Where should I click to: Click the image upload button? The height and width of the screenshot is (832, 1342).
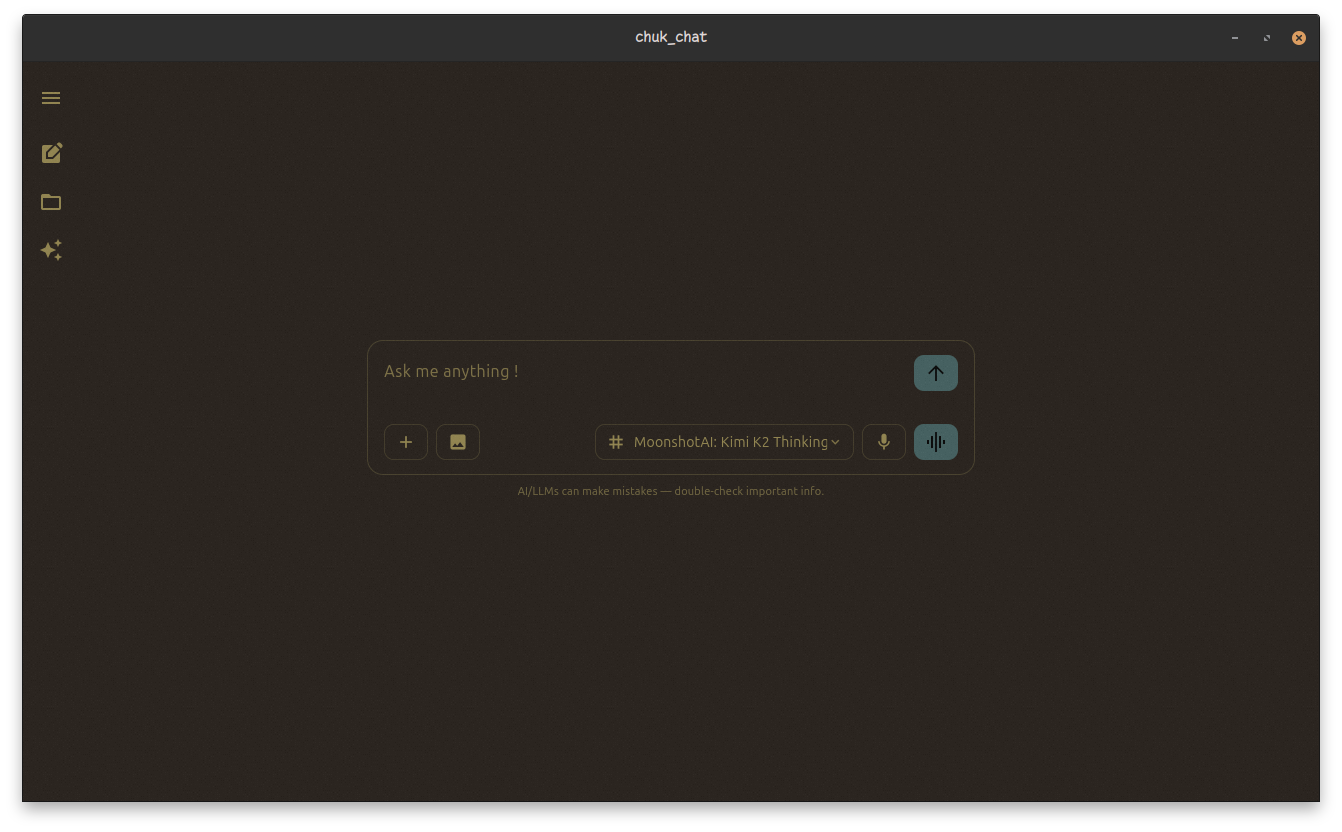pyautogui.click(x=458, y=442)
